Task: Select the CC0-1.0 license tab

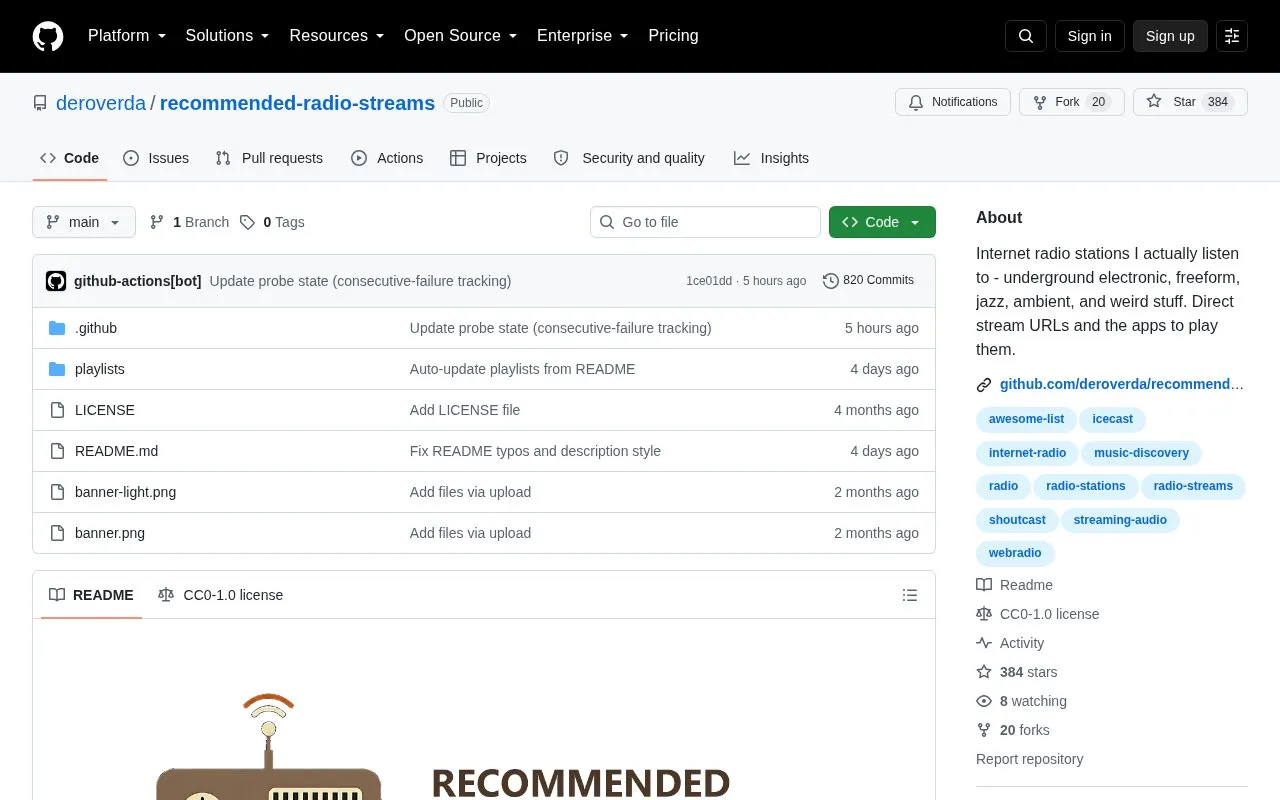Action: click(220, 595)
